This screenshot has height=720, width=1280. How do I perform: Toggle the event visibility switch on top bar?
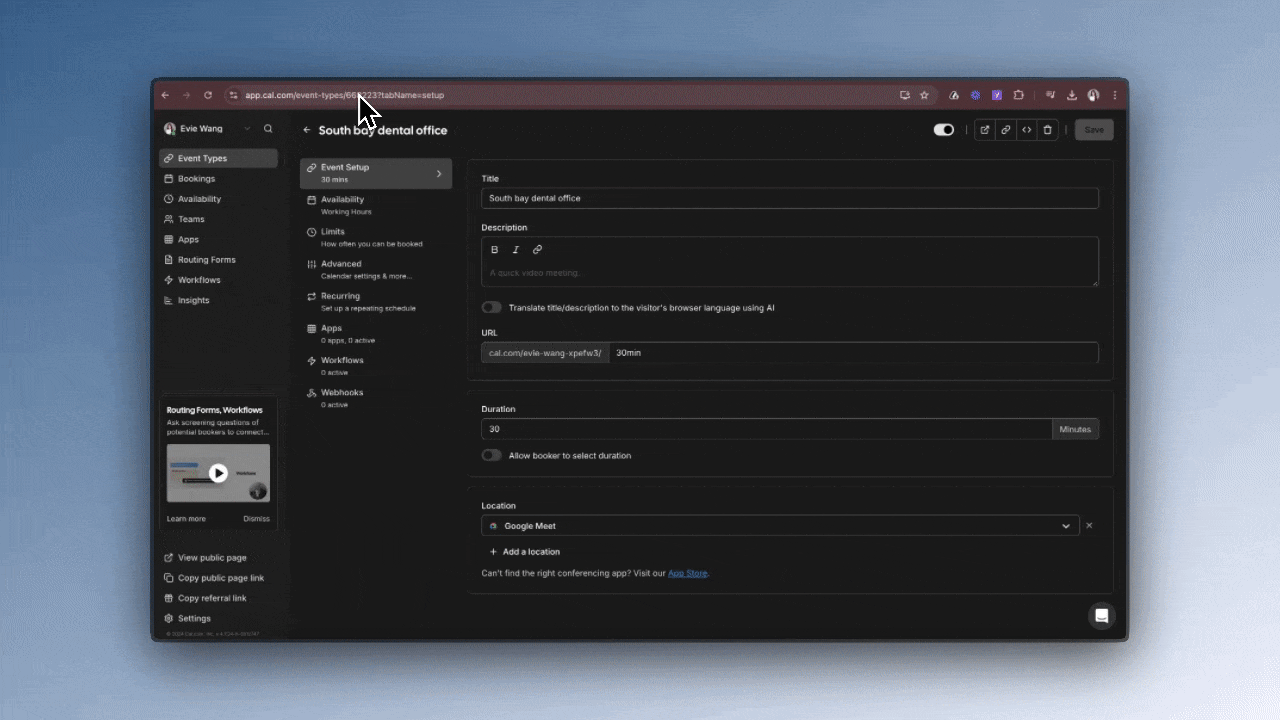pos(943,129)
